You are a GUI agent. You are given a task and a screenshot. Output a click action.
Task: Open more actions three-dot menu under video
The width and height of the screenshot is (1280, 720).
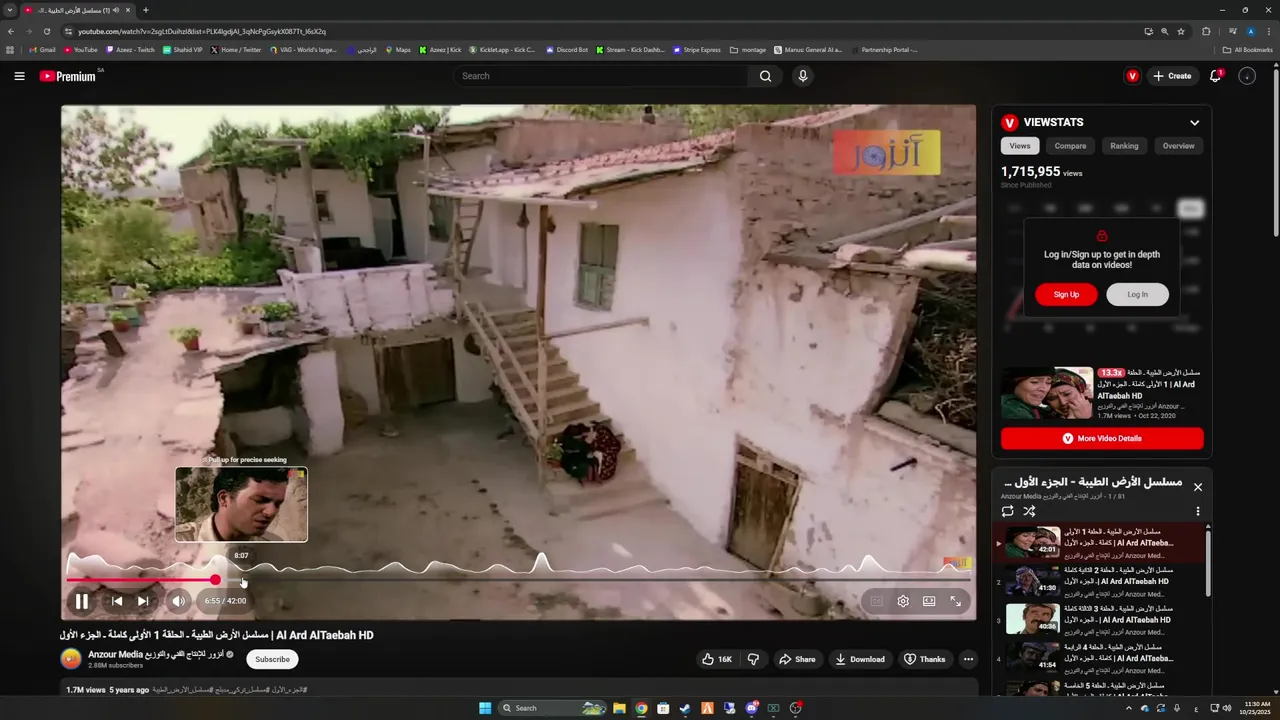click(968, 659)
